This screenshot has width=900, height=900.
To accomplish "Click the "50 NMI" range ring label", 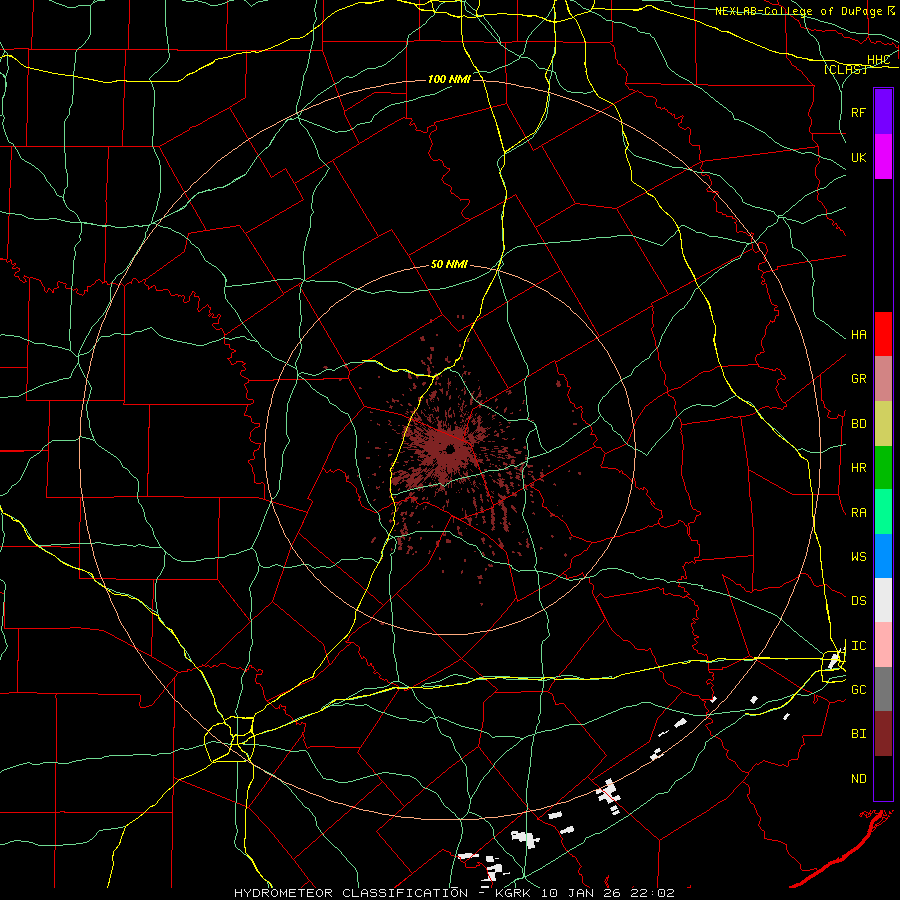I will tap(449, 265).
